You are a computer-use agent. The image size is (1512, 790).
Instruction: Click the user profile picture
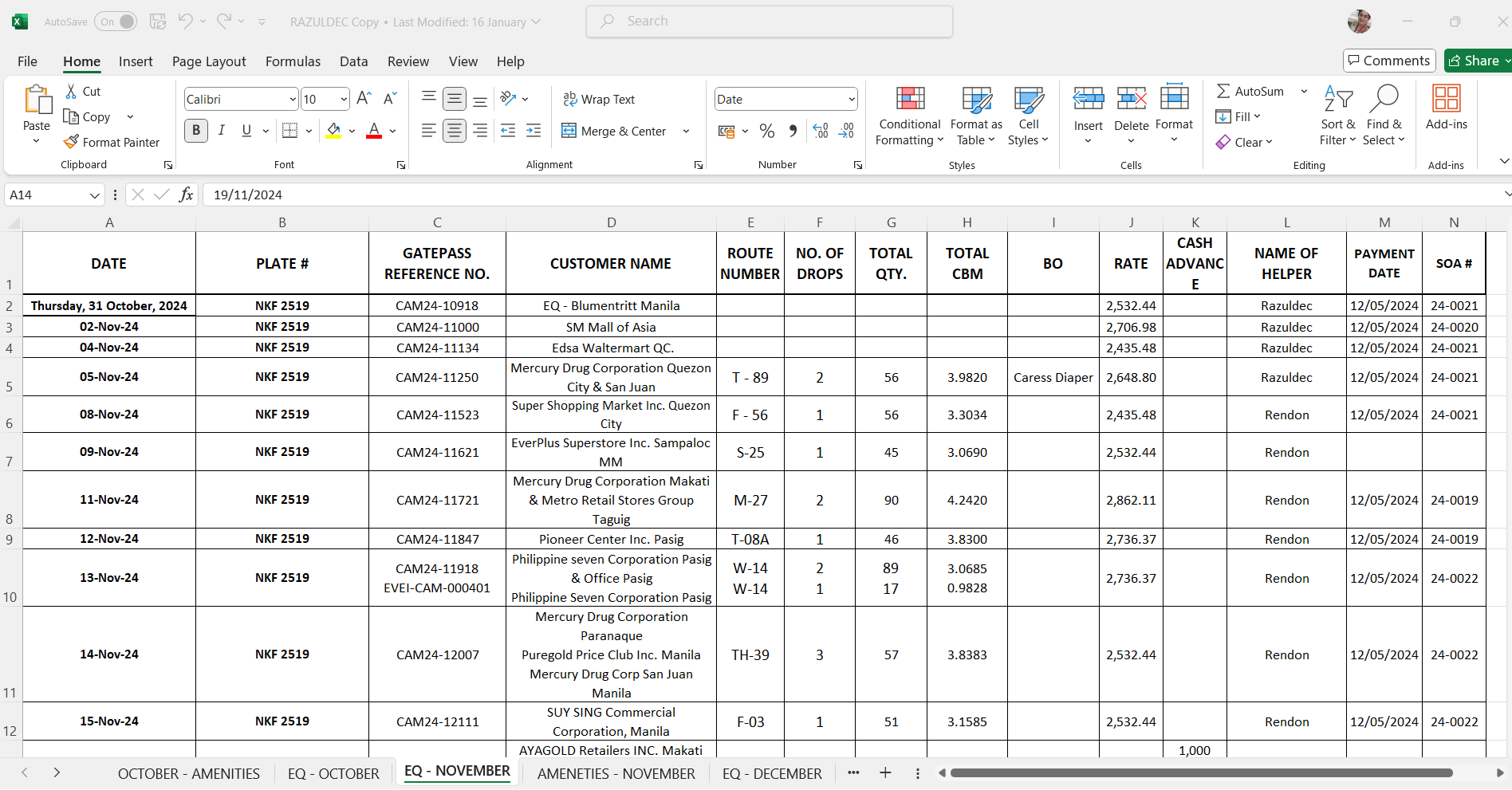click(1360, 22)
